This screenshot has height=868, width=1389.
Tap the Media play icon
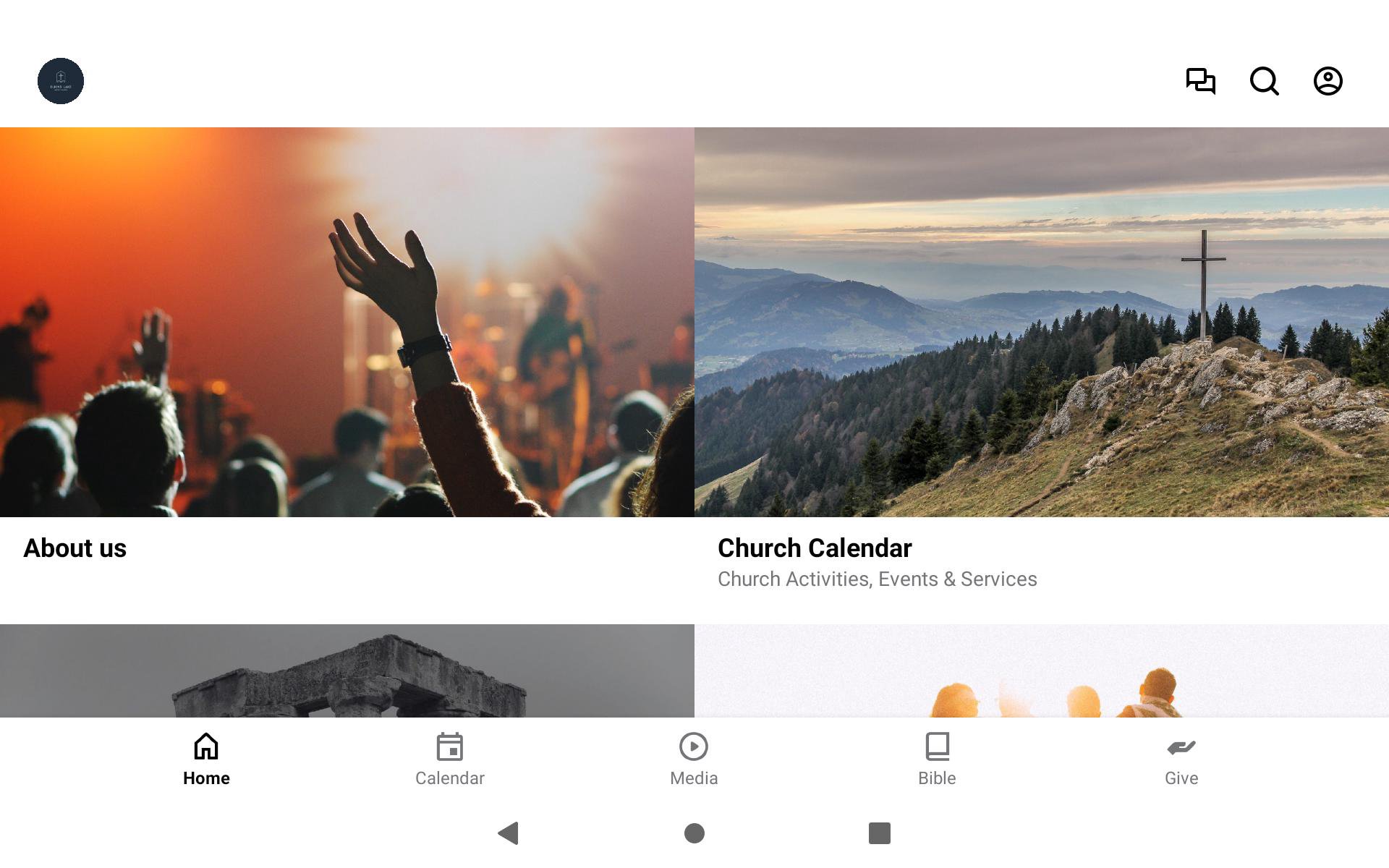694,746
